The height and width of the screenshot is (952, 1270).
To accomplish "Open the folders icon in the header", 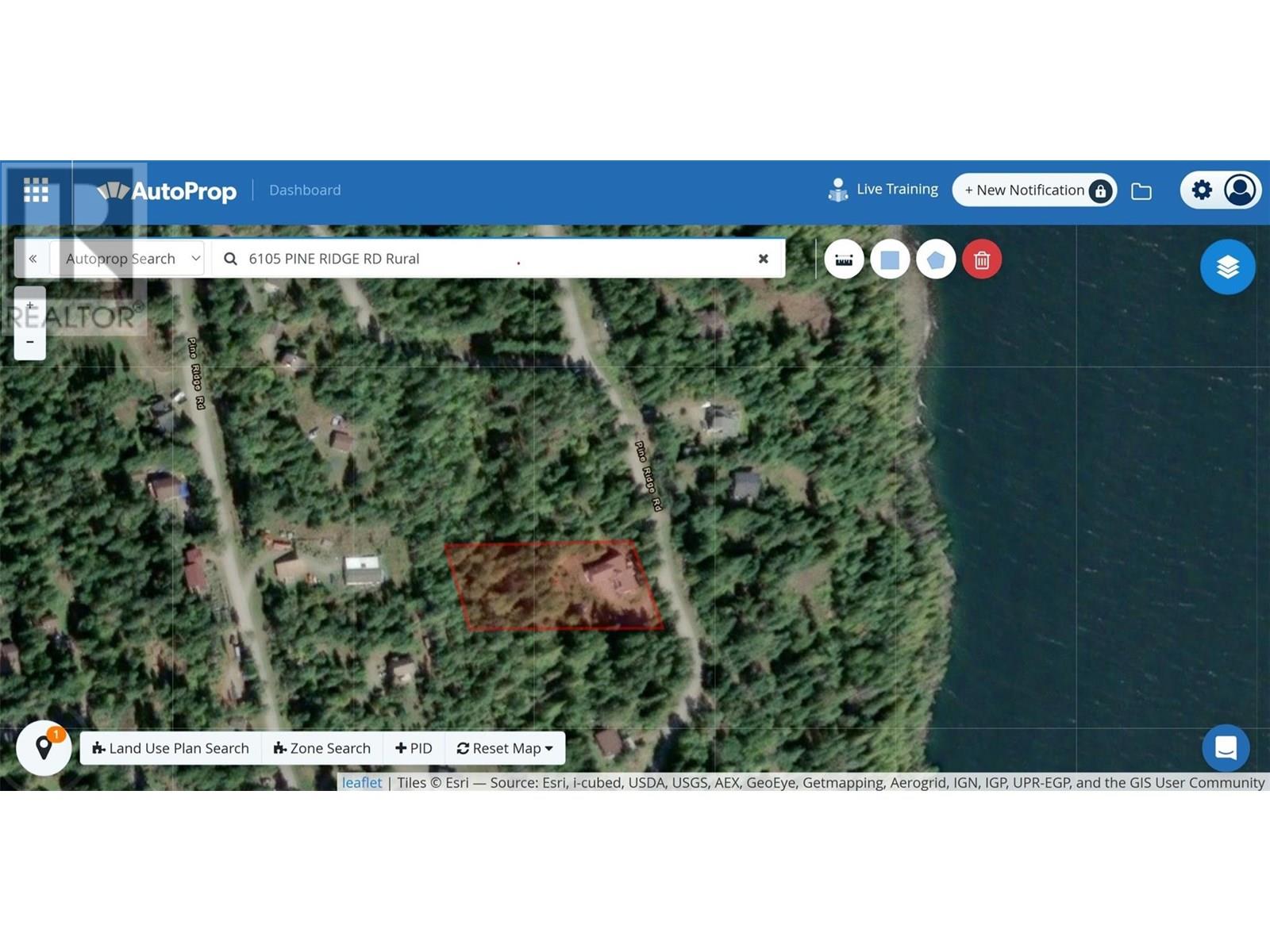I will click(x=1142, y=190).
